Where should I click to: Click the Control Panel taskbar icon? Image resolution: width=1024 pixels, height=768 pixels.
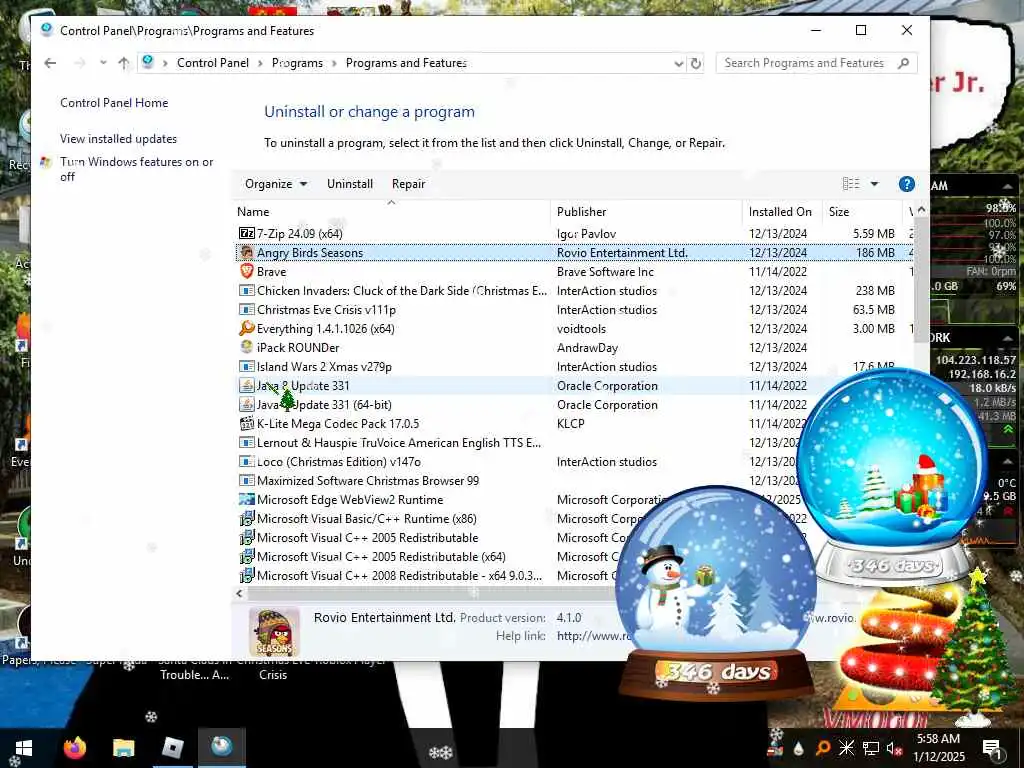221,747
